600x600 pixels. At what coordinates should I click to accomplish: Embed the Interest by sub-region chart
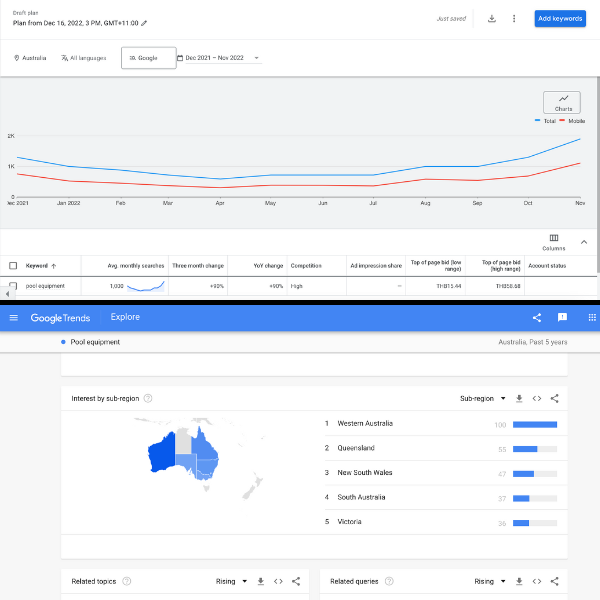click(x=537, y=398)
